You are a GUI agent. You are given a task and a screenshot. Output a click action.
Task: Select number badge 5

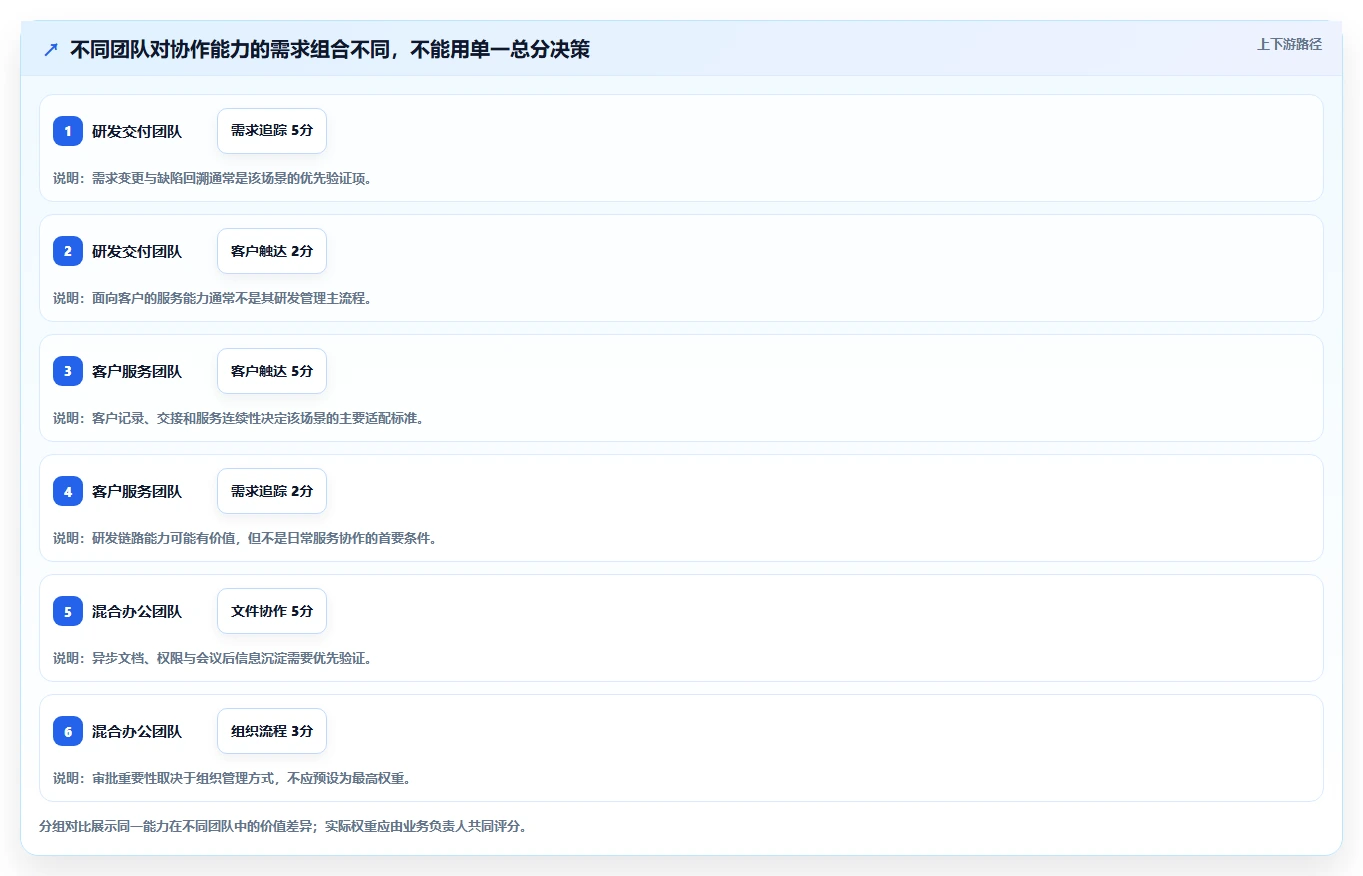point(68,611)
